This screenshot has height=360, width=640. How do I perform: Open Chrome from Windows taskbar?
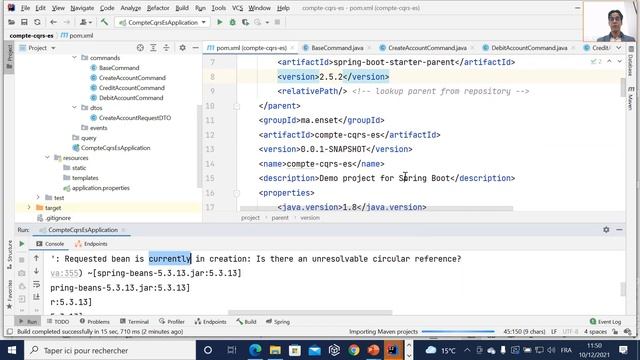tap(354, 350)
